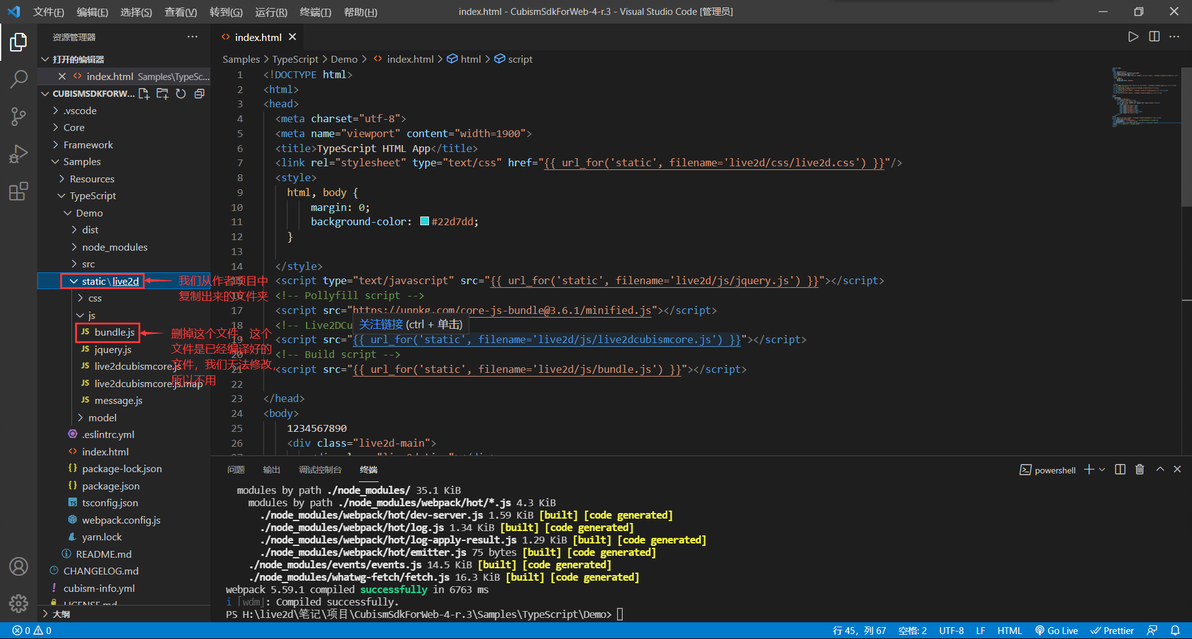Collapse all folders in explorer

click(199, 93)
